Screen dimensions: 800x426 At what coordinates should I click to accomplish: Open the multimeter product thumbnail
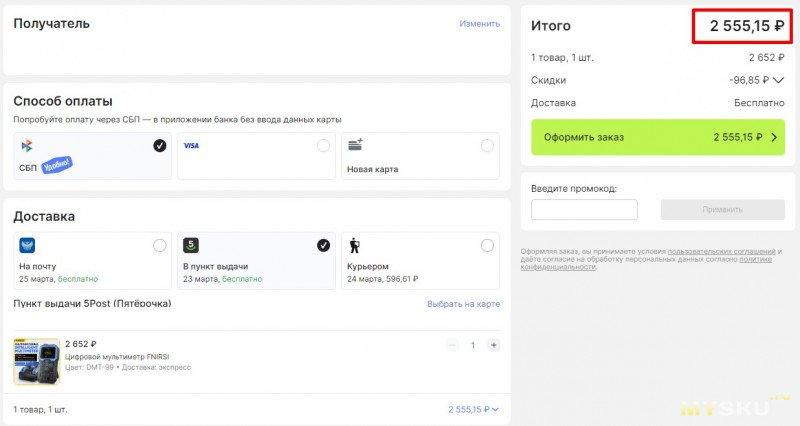[36, 361]
